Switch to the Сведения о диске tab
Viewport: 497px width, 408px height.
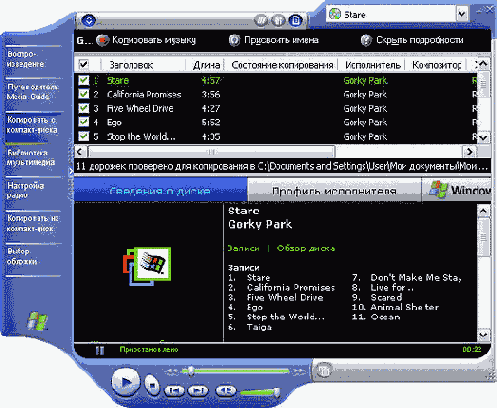point(160,190)
